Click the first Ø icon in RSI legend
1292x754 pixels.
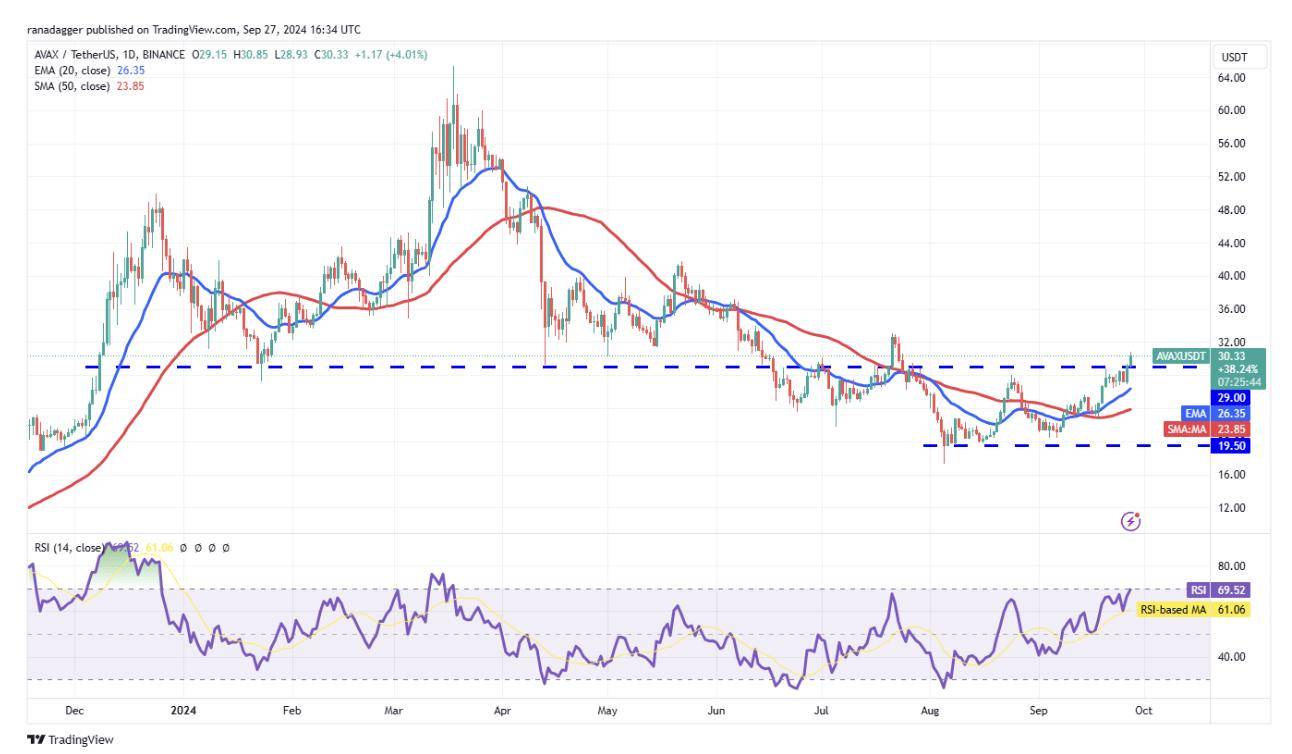183,547
